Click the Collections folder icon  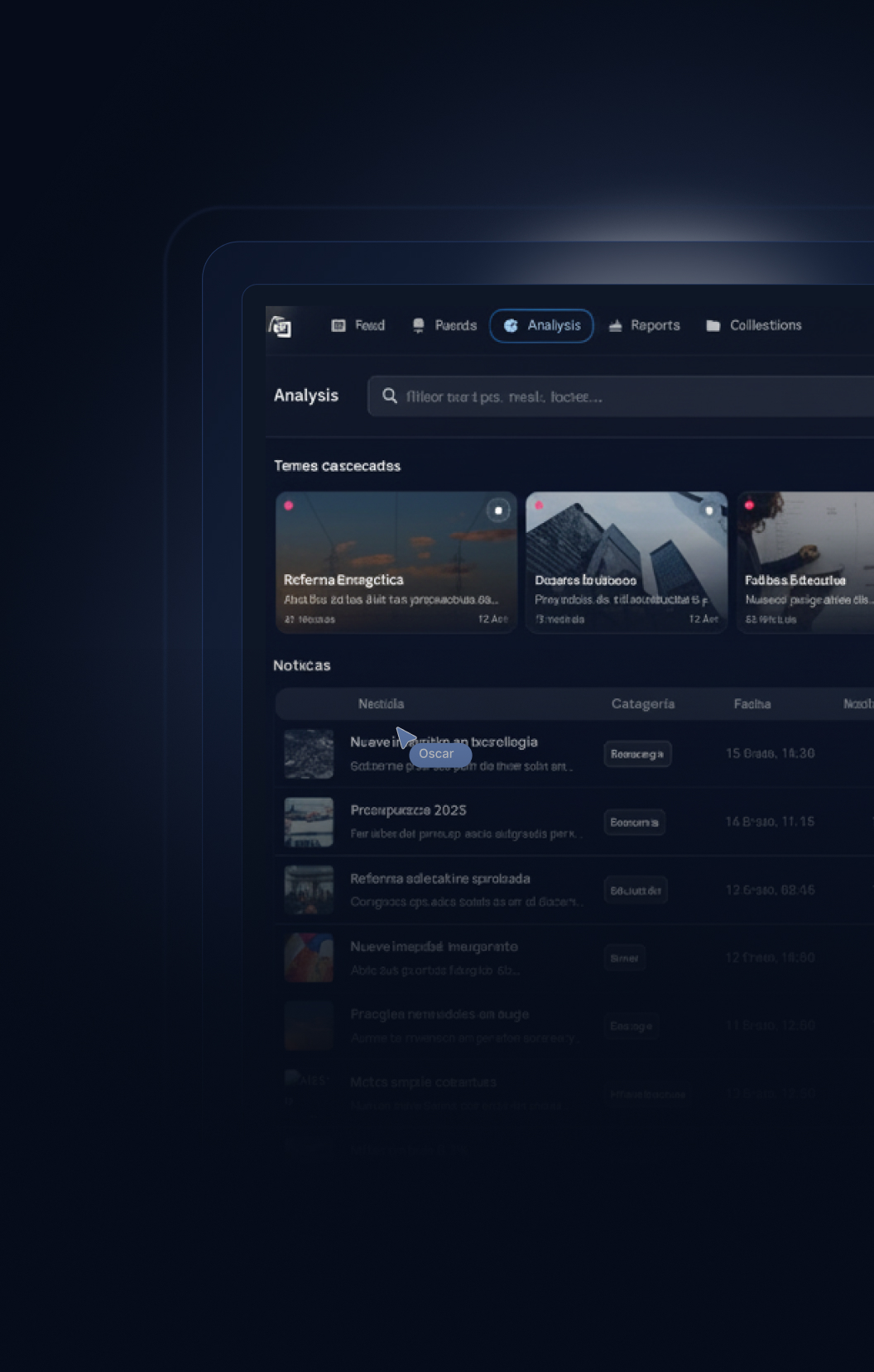[x=713, y=325]
